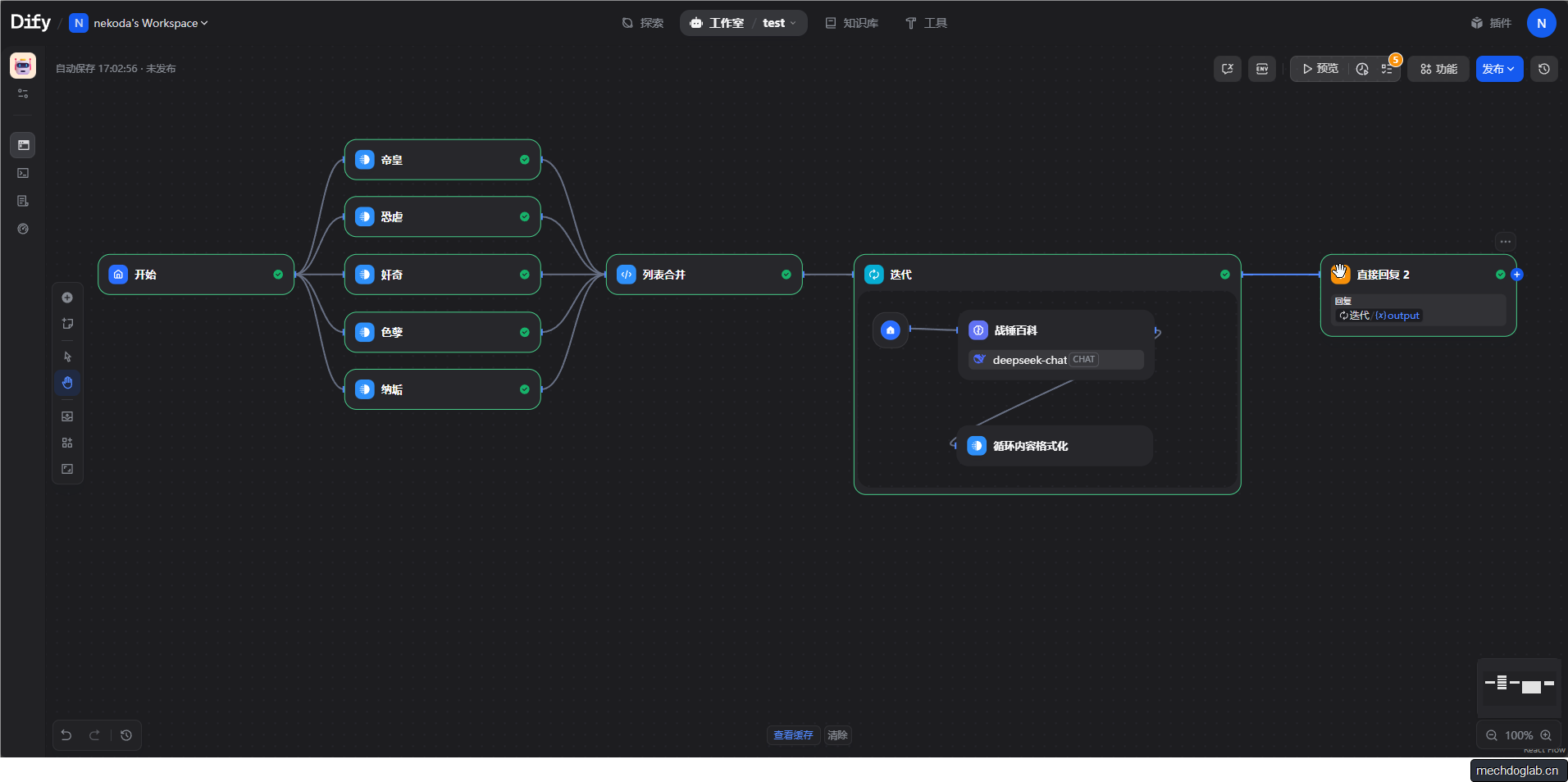Click the 查看缓存 link
The image size is (1568, 782).
793,735
